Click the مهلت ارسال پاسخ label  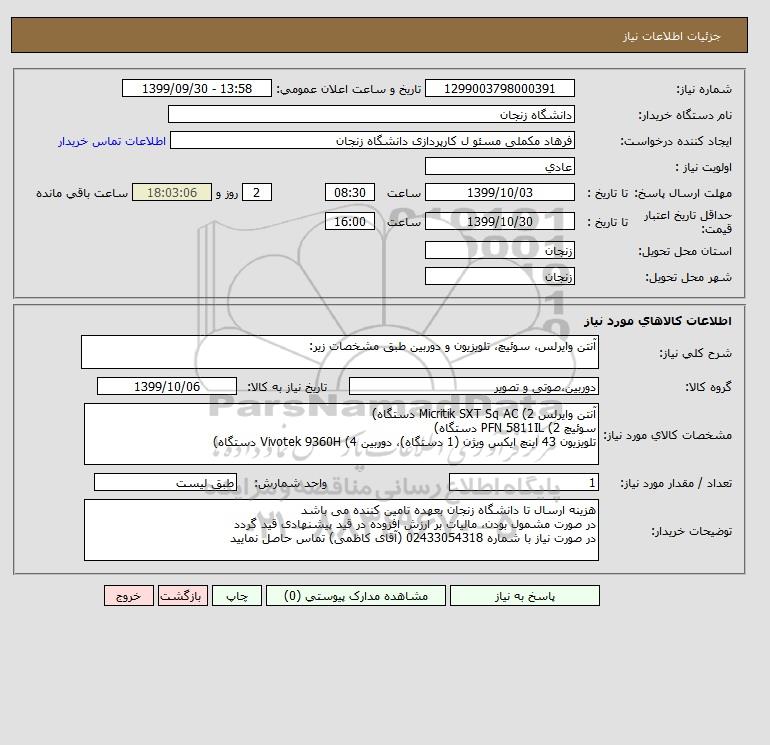pos(683,193)
